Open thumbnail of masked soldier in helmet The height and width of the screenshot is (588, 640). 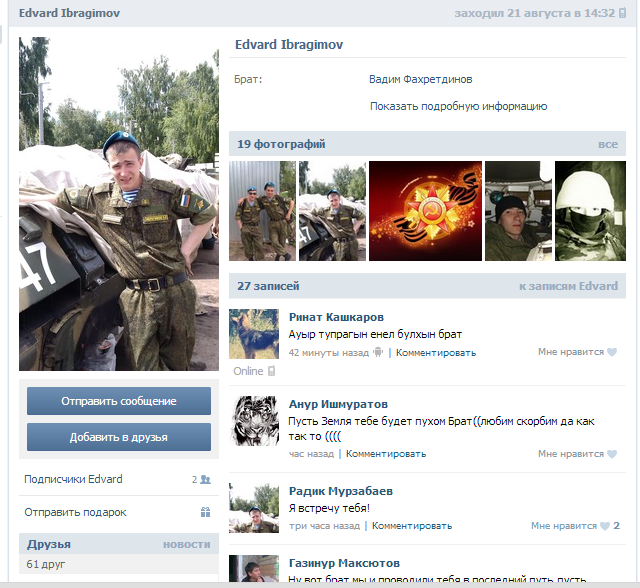point(590,211)
